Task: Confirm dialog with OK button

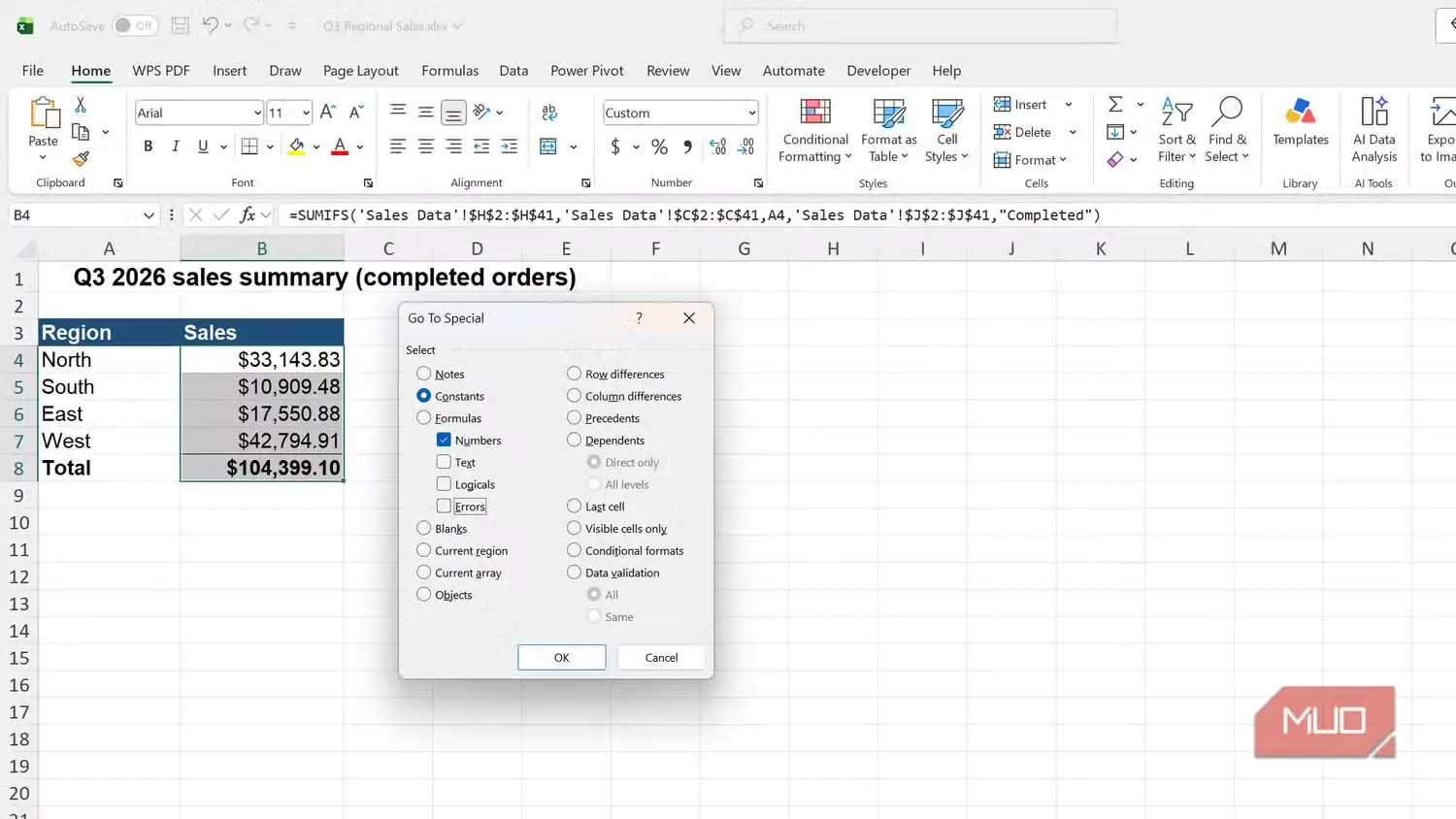Action: tap(561, 657)
